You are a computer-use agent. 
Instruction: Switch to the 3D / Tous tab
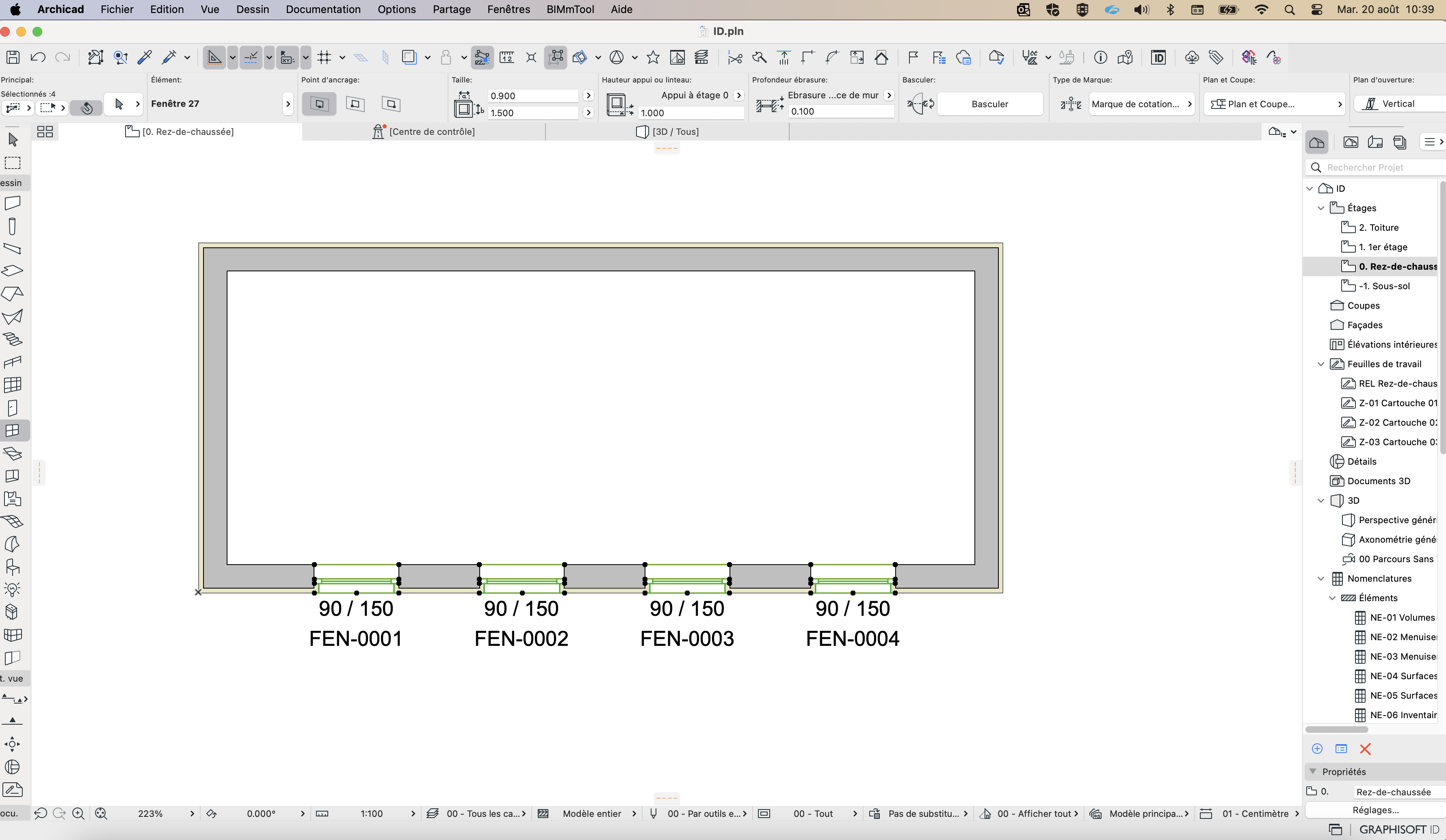pos(667,131)
